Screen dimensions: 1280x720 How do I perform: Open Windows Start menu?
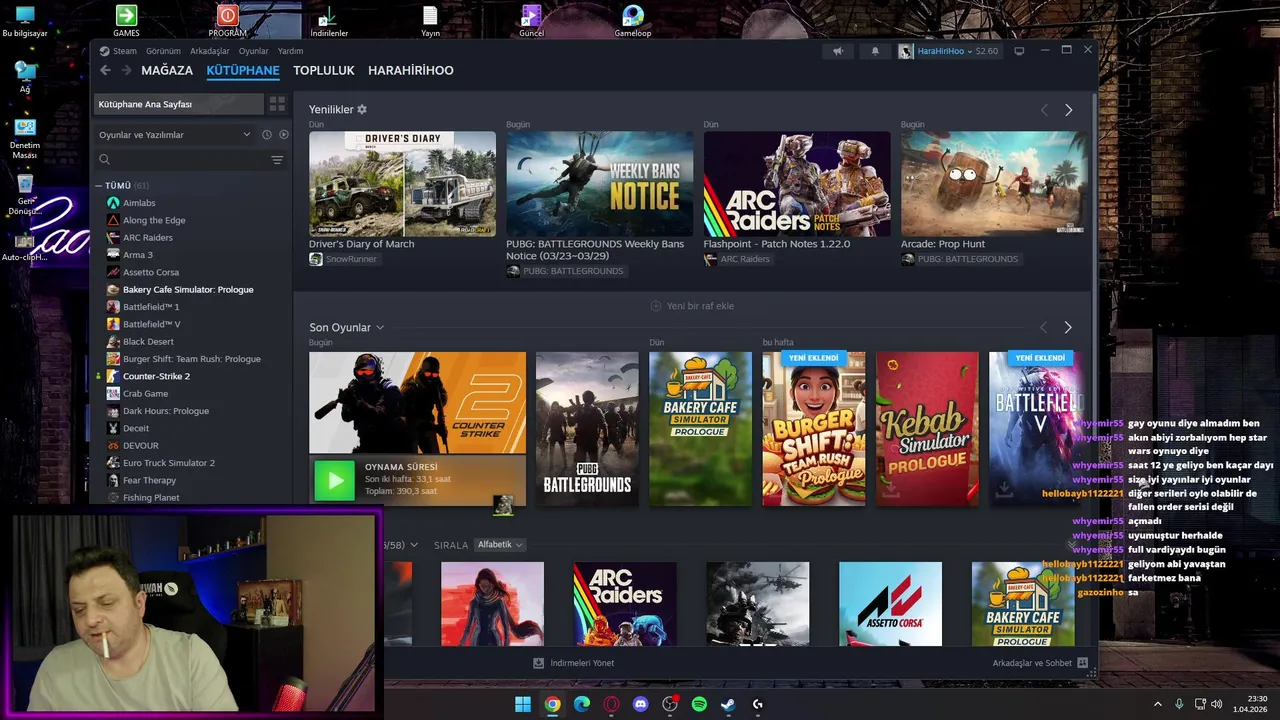pos(523,704)
